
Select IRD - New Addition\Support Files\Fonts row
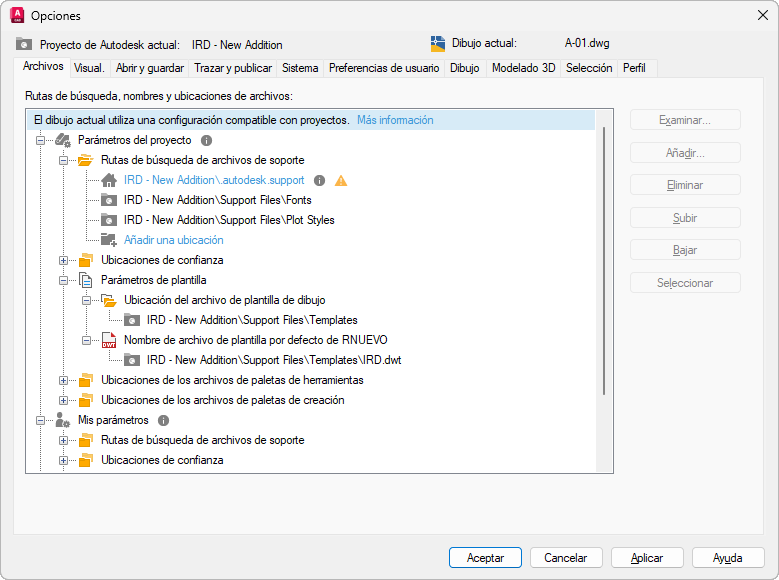coord(218,200)
